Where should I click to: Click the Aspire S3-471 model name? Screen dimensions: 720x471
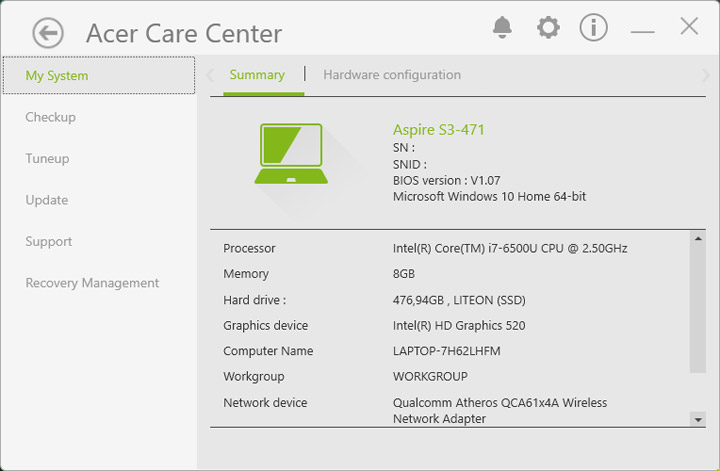[439, 130]
